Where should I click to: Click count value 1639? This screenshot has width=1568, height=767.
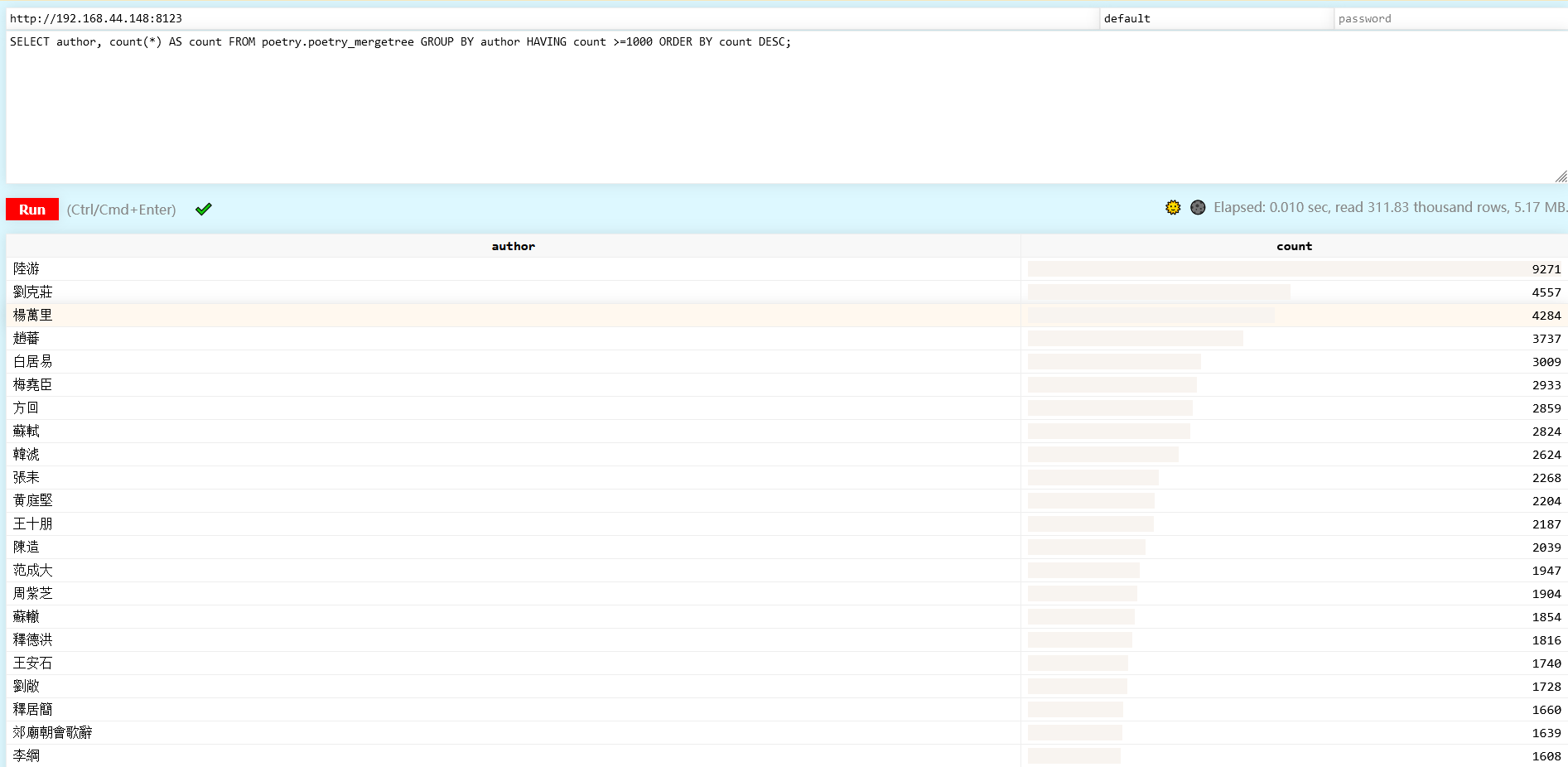[x=1546, y=733]
